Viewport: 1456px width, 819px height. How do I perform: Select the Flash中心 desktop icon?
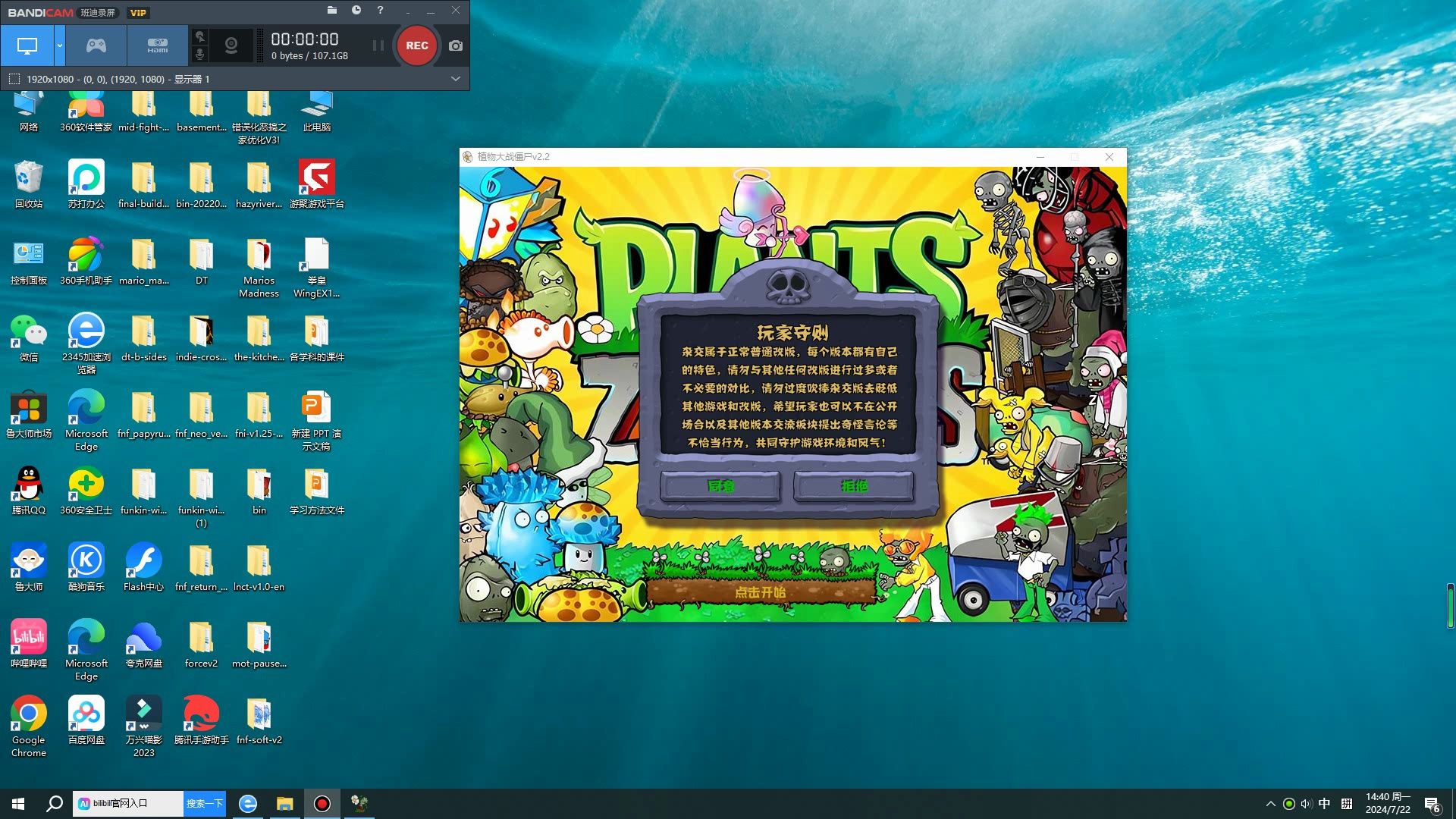[144, 568]
